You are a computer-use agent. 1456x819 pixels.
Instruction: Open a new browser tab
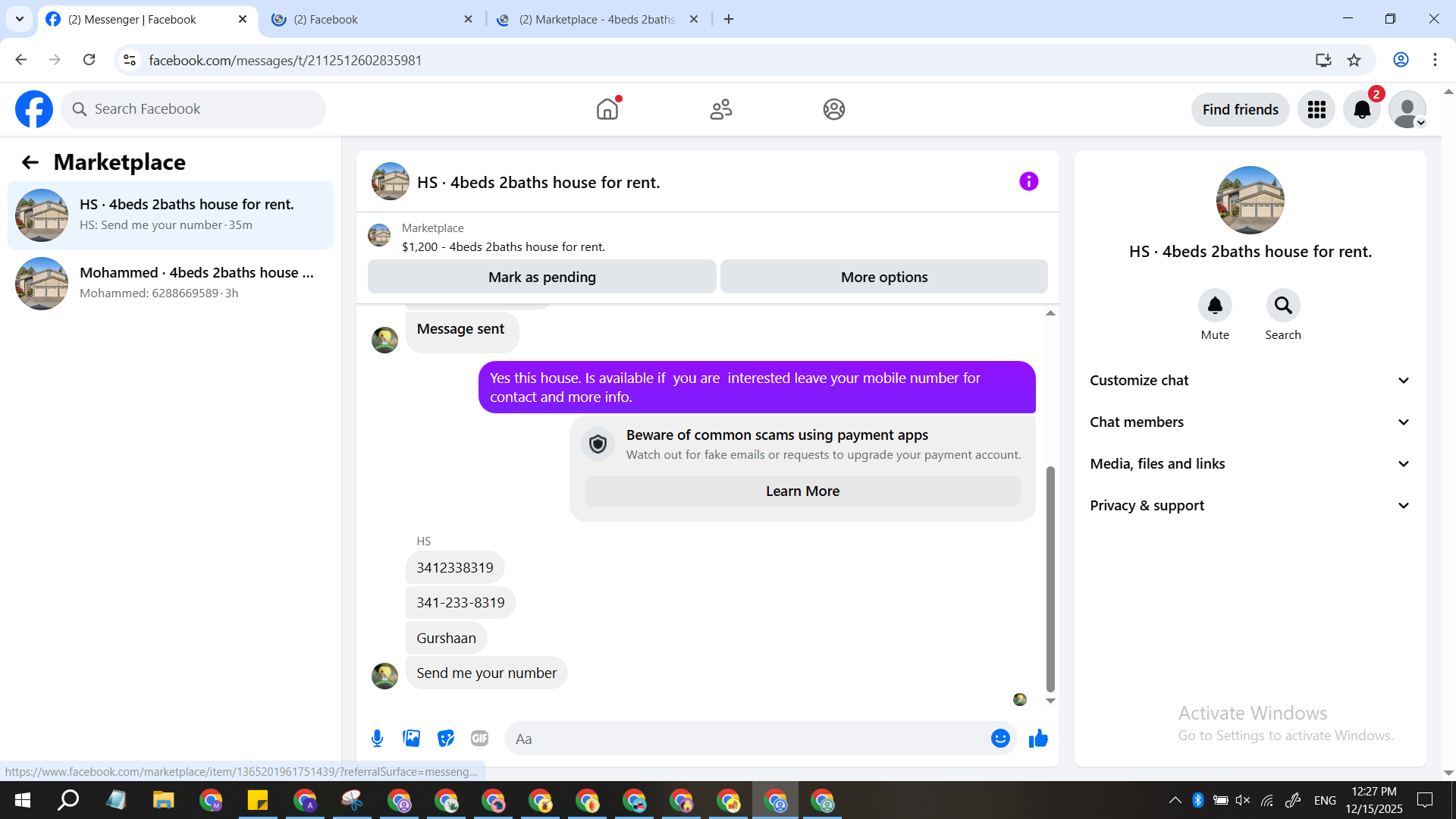pos(729,19)
